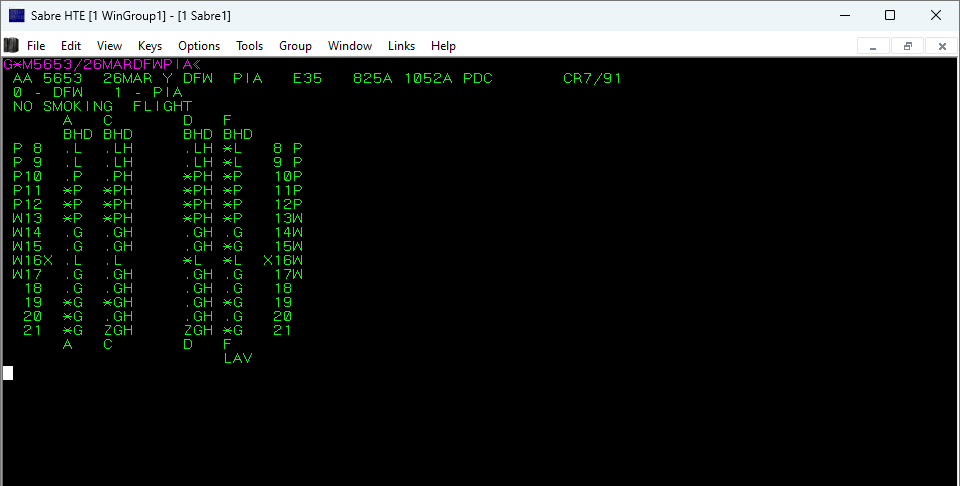
Task: Open the Tools menu
Action: click(250, 46)
